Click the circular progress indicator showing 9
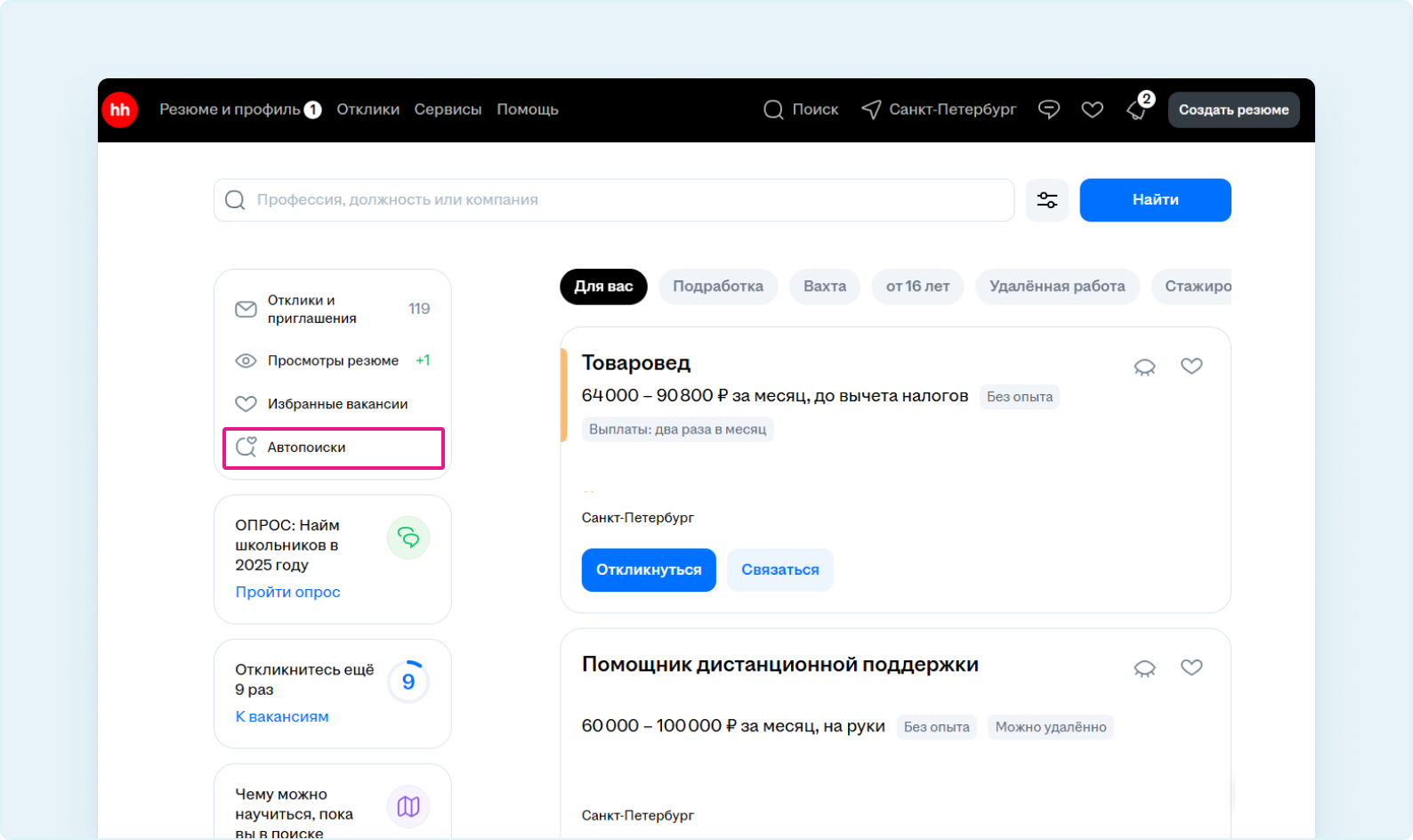This screenshot has height=840, width=1413. [x=408, y=682]
